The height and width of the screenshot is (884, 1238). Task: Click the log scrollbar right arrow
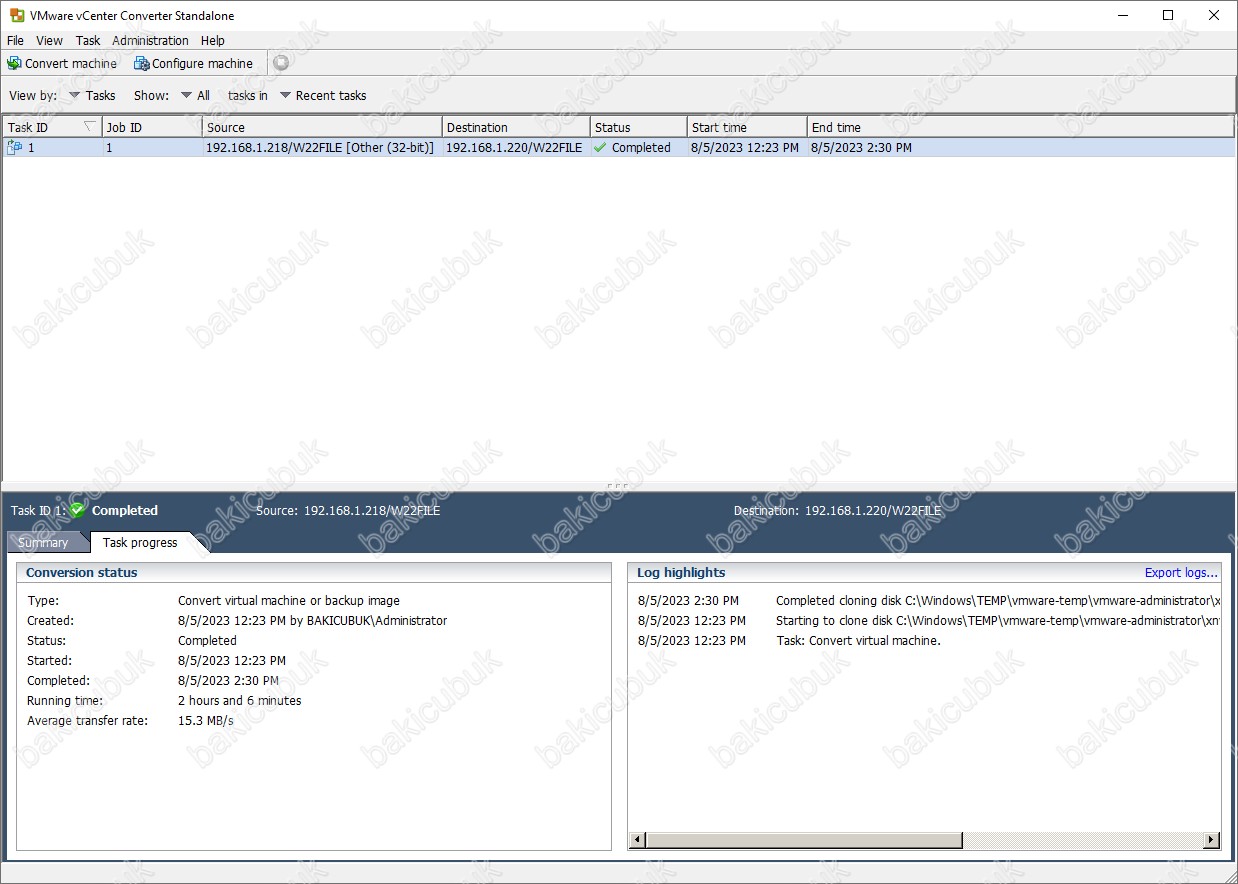(1211, 840)
